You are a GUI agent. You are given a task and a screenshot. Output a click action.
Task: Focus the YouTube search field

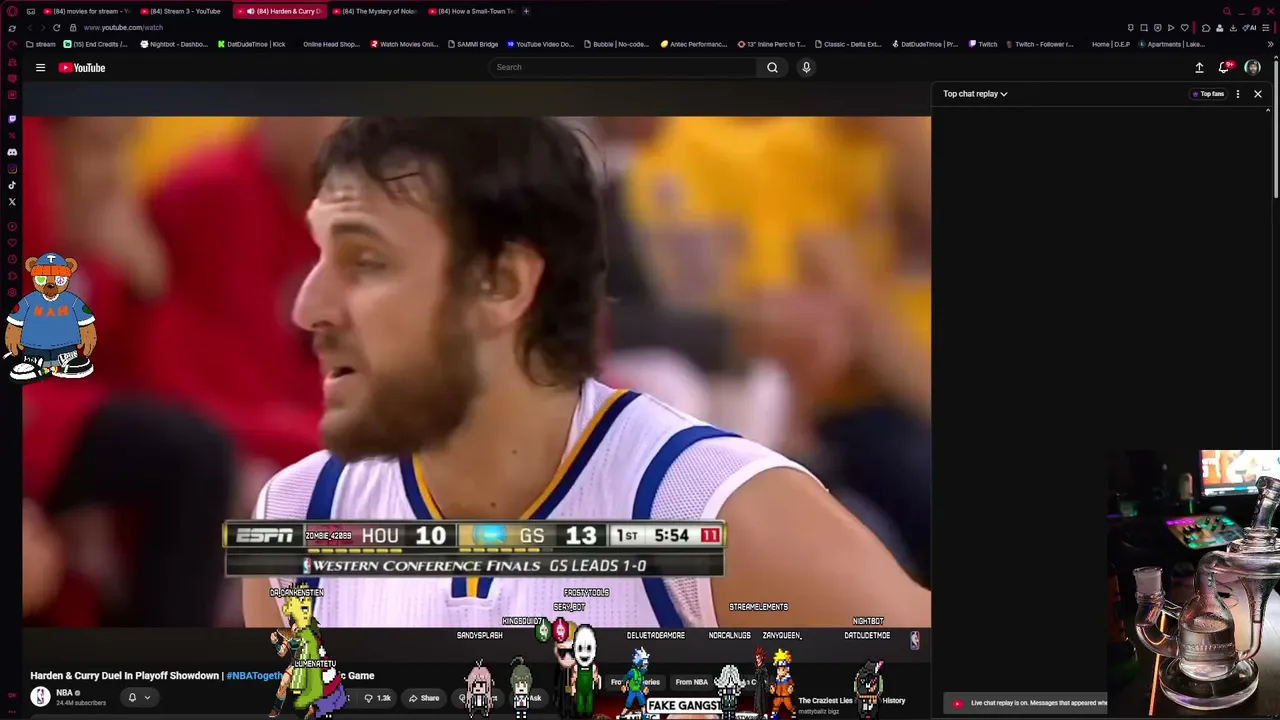point(623,67)
